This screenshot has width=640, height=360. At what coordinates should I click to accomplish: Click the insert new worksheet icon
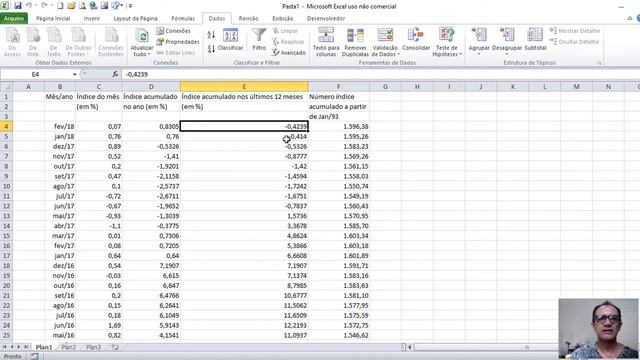115,347
